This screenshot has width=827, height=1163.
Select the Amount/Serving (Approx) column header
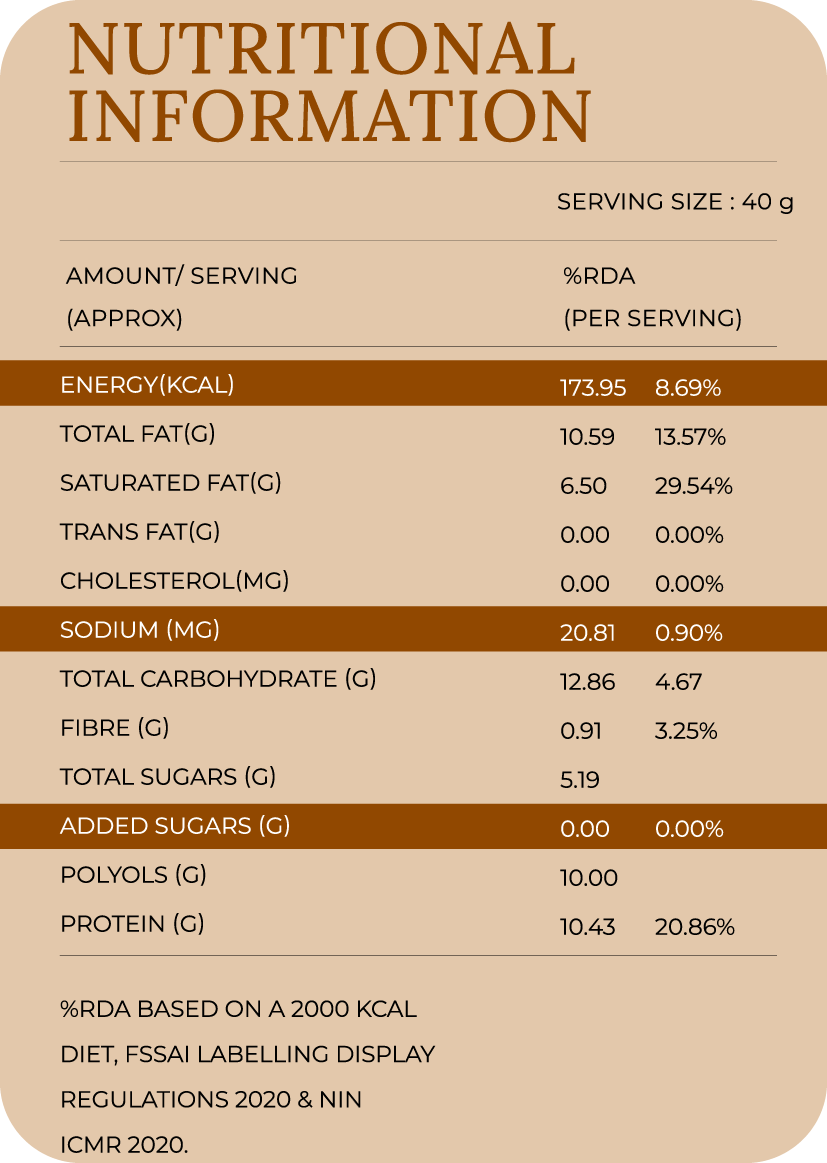[x=182, y=297]
